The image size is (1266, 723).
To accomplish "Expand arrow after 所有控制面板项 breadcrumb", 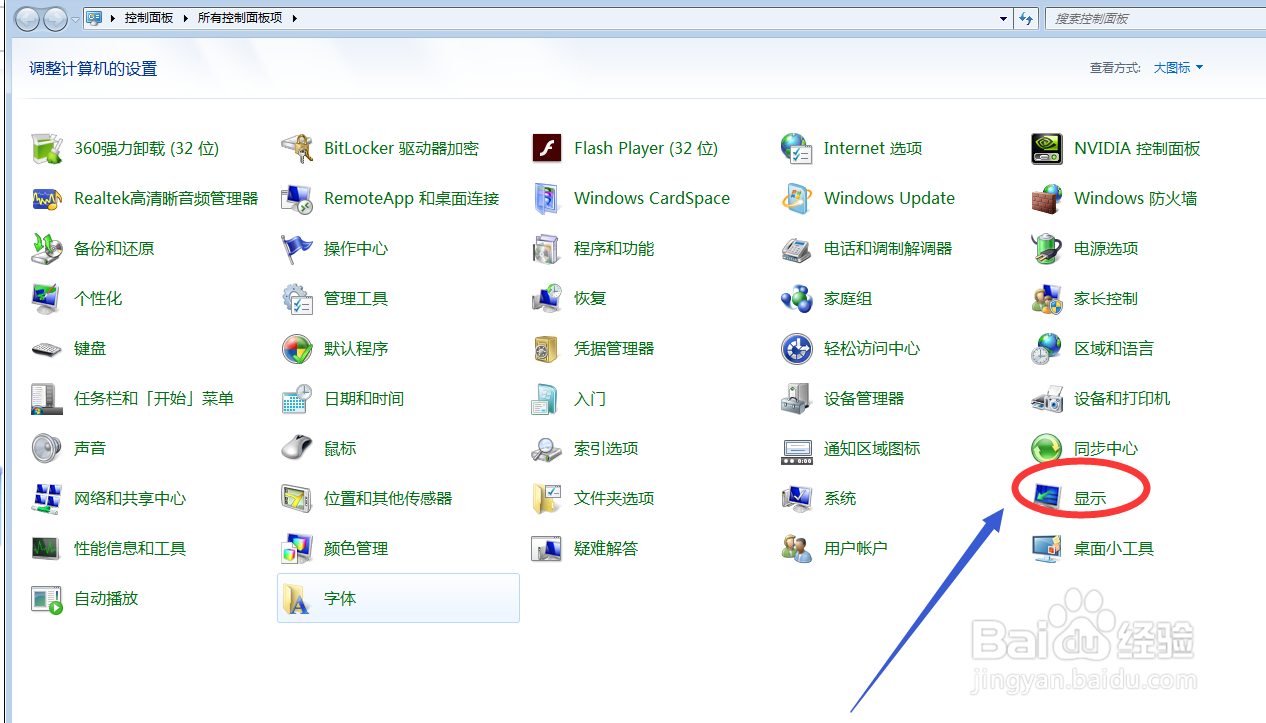I will [295, 18].
